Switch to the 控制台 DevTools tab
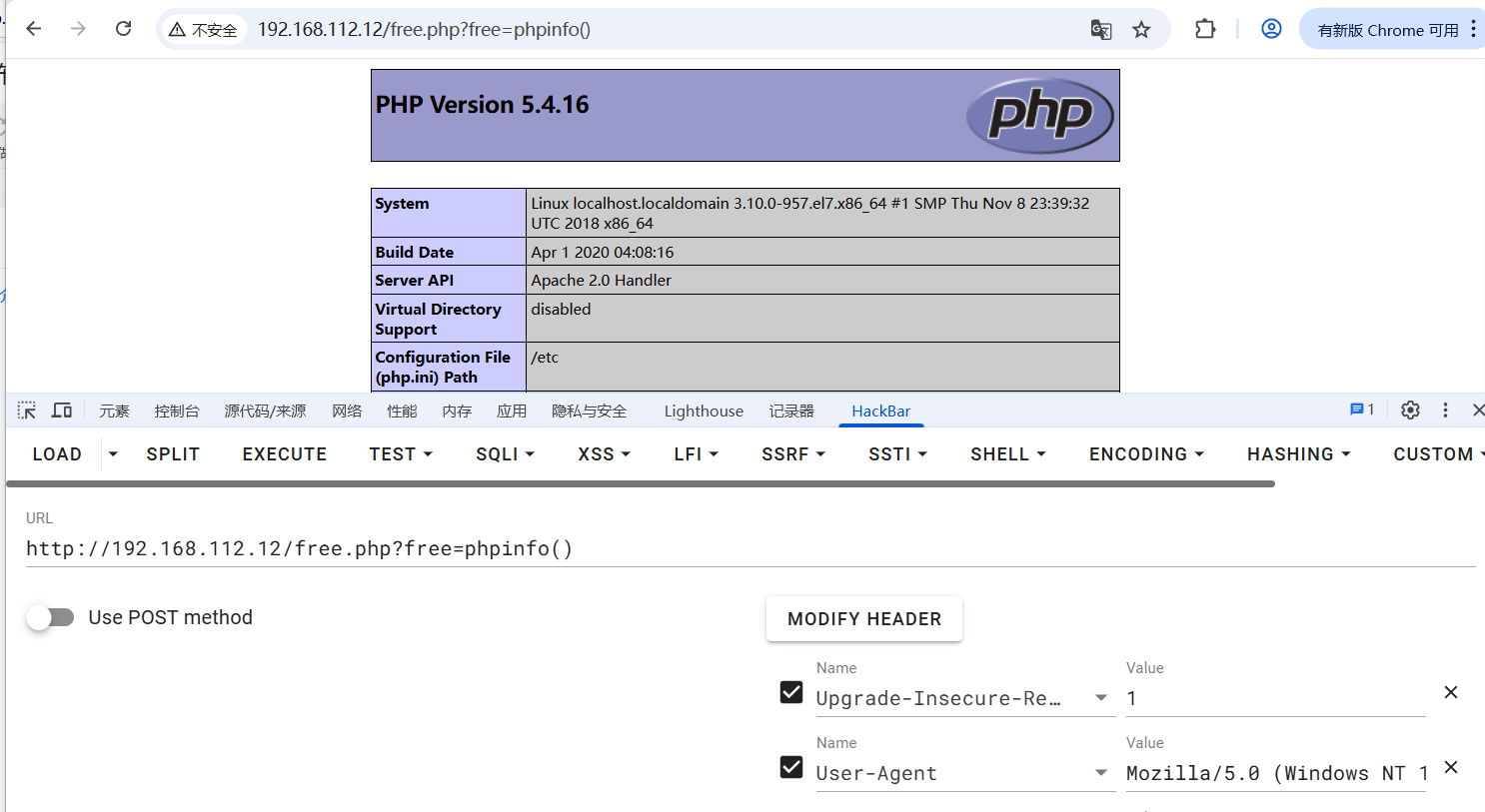 point(177,410)
